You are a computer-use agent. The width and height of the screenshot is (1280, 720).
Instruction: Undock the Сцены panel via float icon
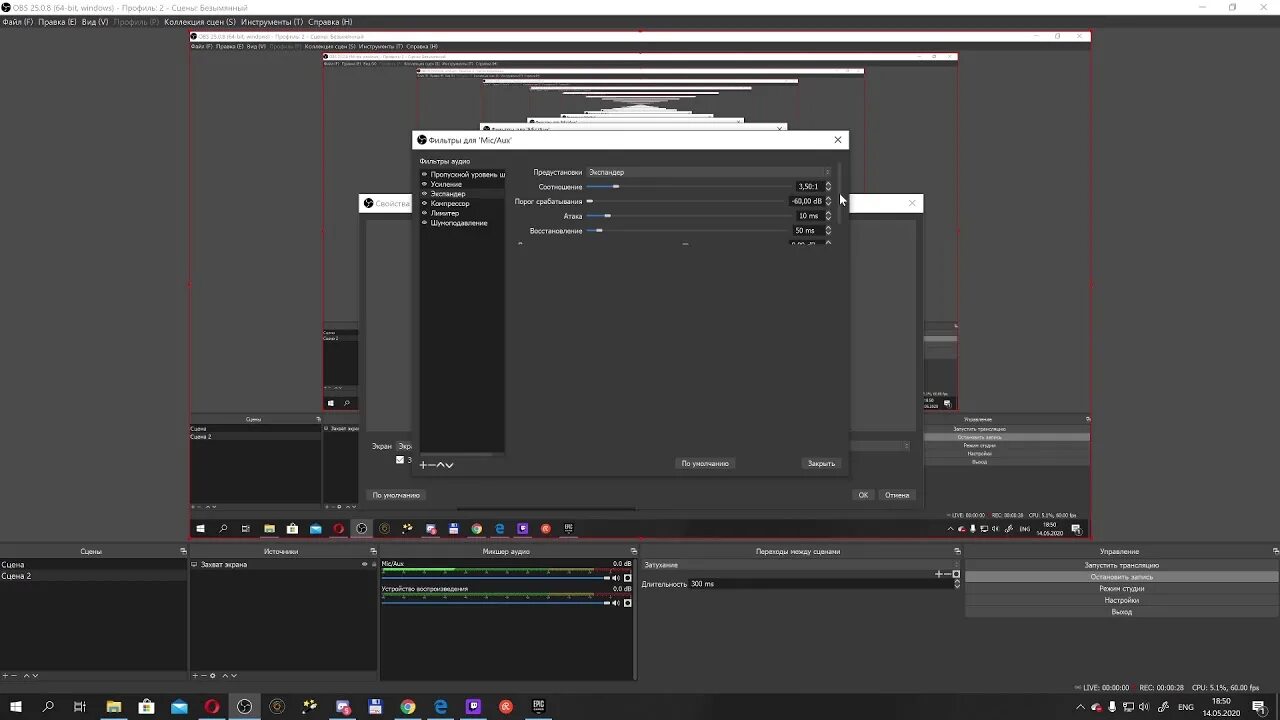[x=183, y=551]
